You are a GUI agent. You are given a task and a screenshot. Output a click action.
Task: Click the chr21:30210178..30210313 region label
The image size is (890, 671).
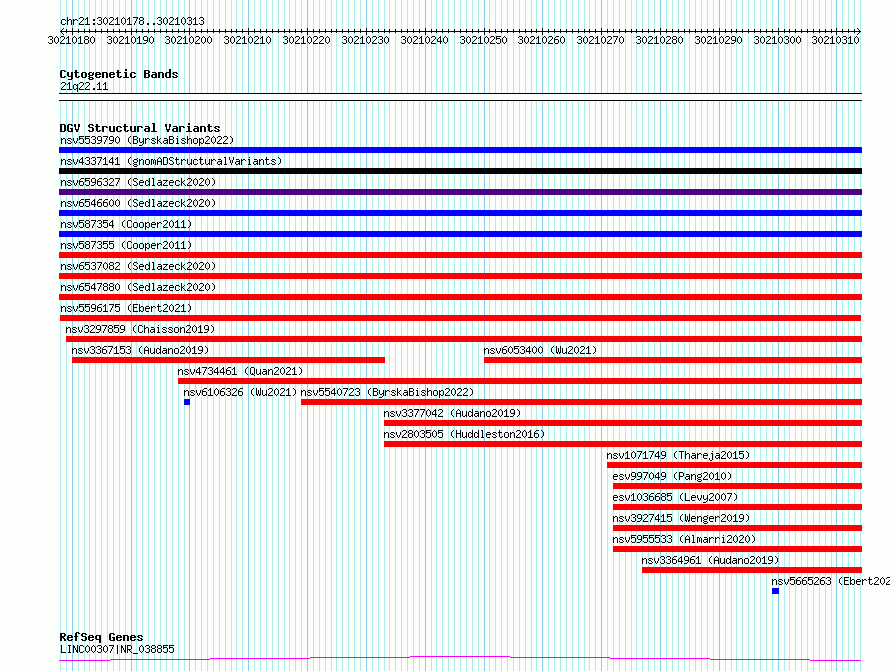click(x=132, y=22)
